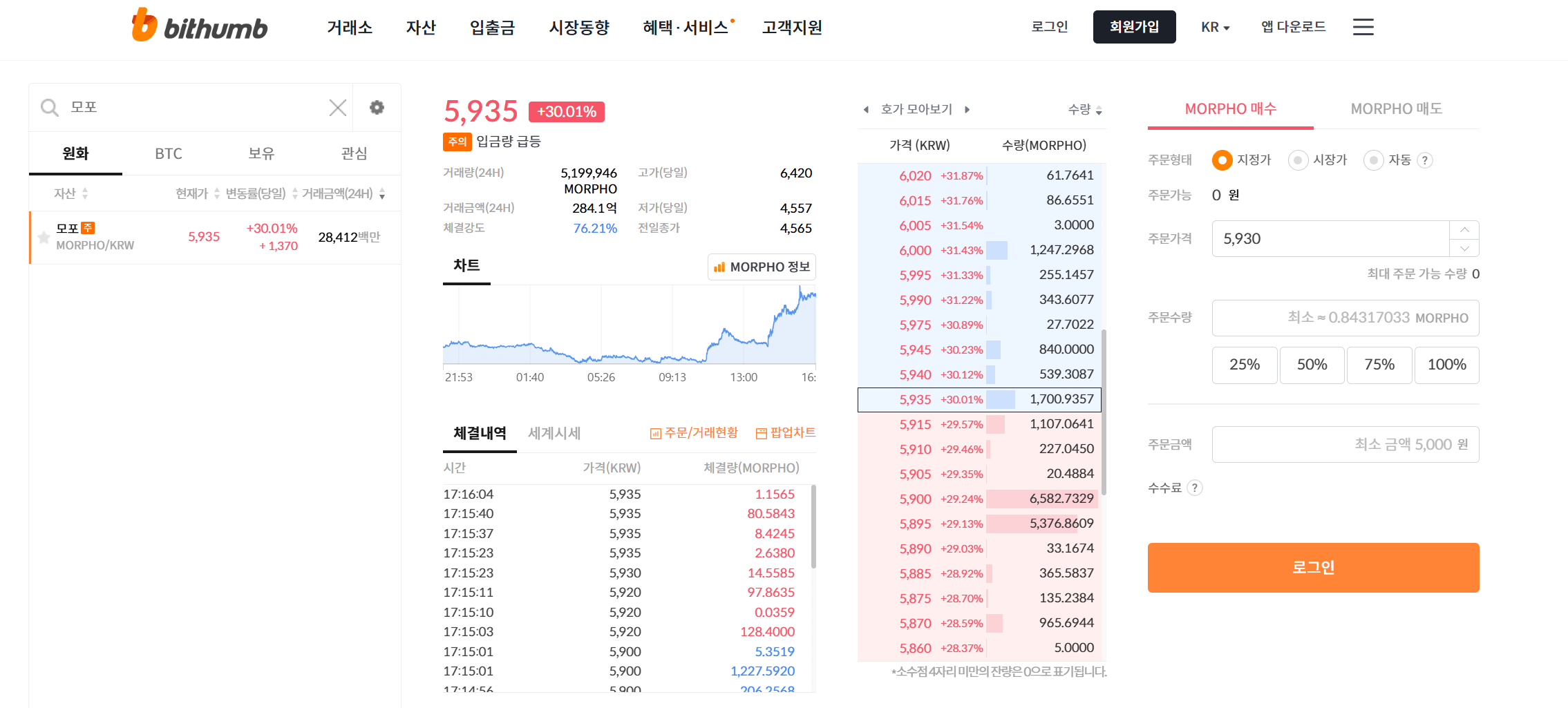Star MORPHO/KRW to add to favorites
The height and width of the screenshot is (708, 1568).
[x=44, y=238]
